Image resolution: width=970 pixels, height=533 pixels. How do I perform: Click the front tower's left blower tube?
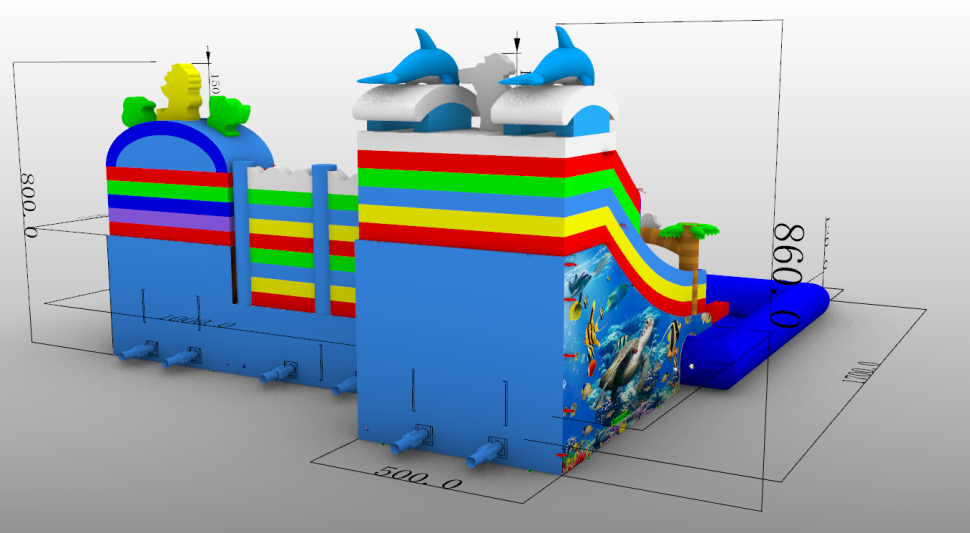[408, 441]
